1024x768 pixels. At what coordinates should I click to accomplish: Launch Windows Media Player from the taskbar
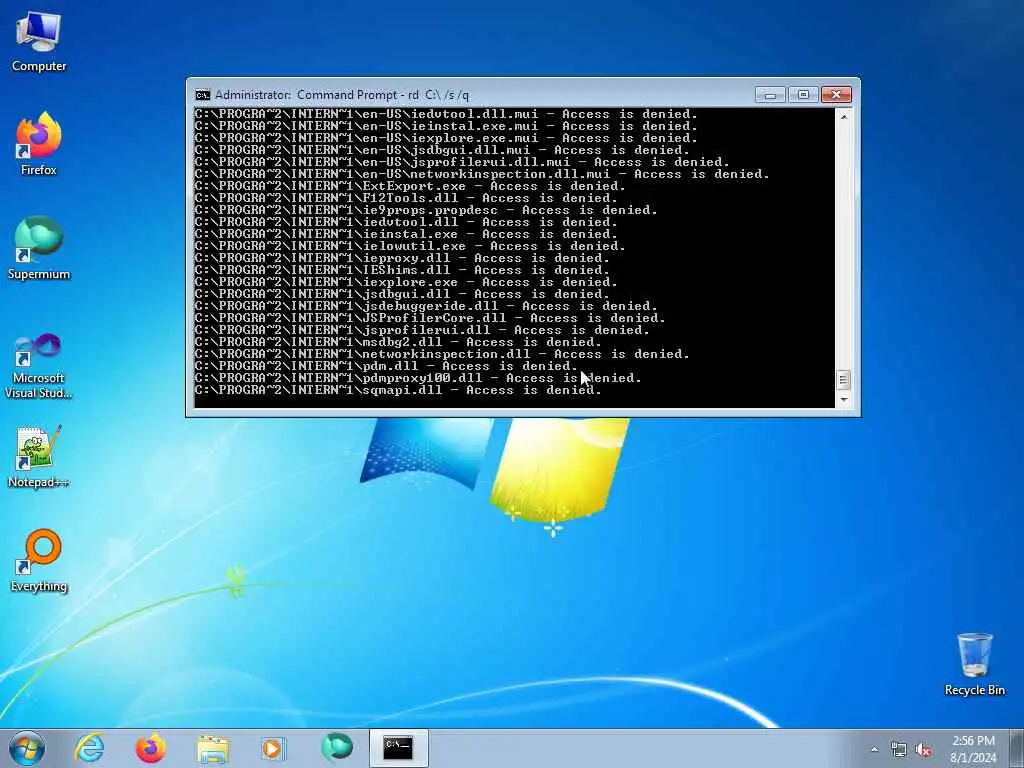[x=273, y=748]
